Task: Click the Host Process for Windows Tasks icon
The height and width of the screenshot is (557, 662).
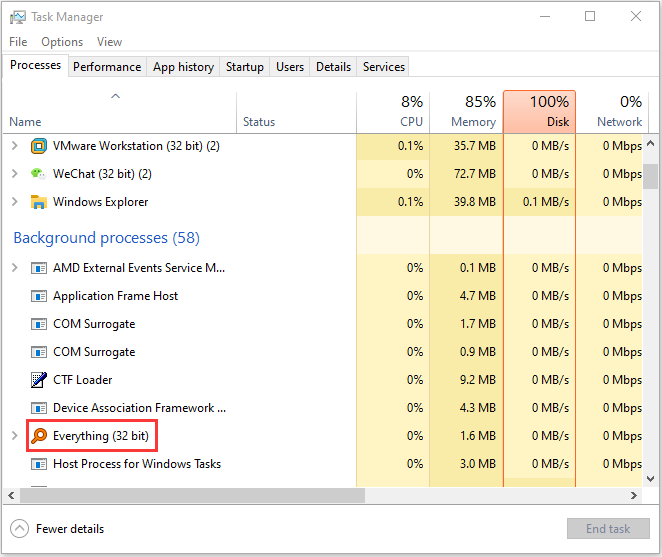Action: (39, 464)
